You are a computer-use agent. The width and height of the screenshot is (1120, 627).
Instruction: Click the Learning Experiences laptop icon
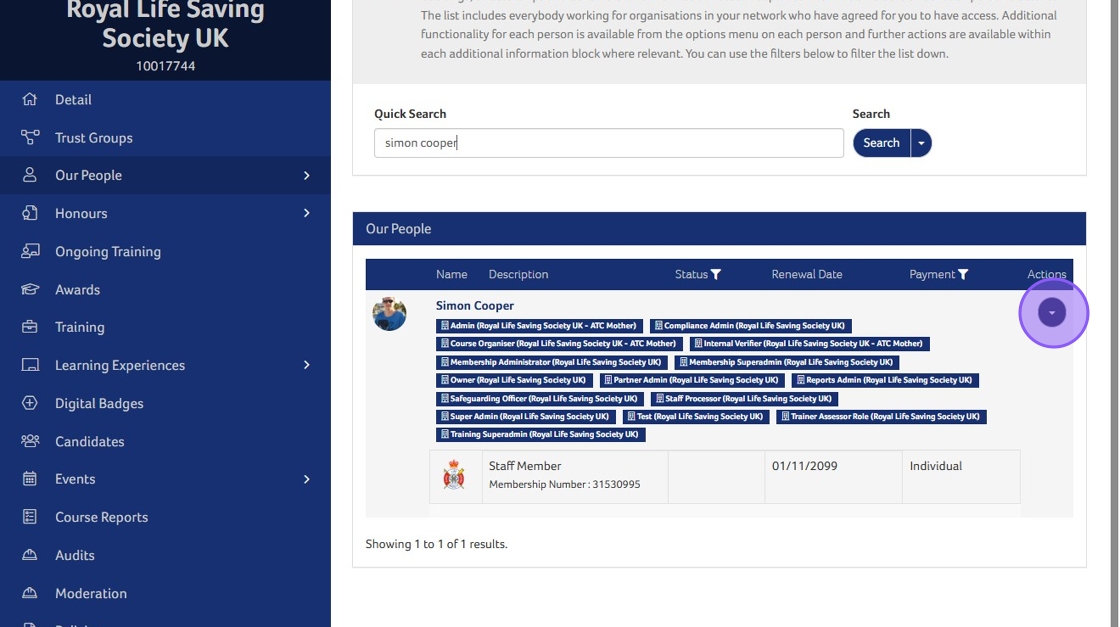(29, 365)
